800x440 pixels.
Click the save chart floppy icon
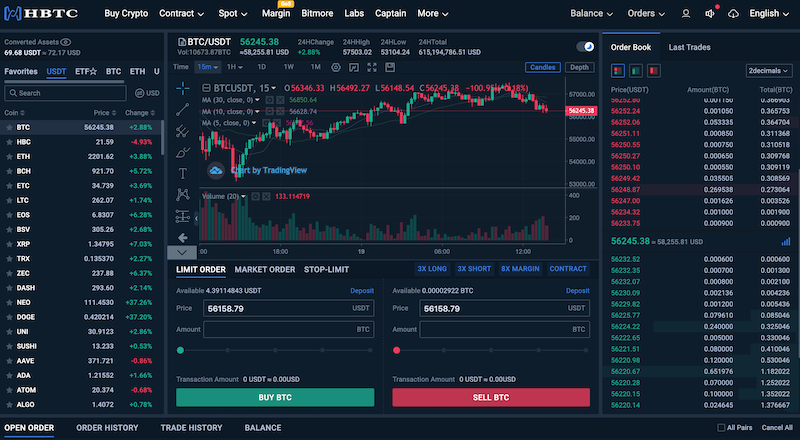point(390,67)
